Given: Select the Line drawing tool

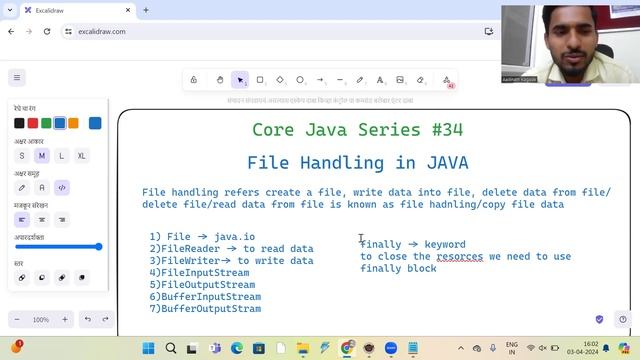Looking at the screenshot, I should [340, 80].
